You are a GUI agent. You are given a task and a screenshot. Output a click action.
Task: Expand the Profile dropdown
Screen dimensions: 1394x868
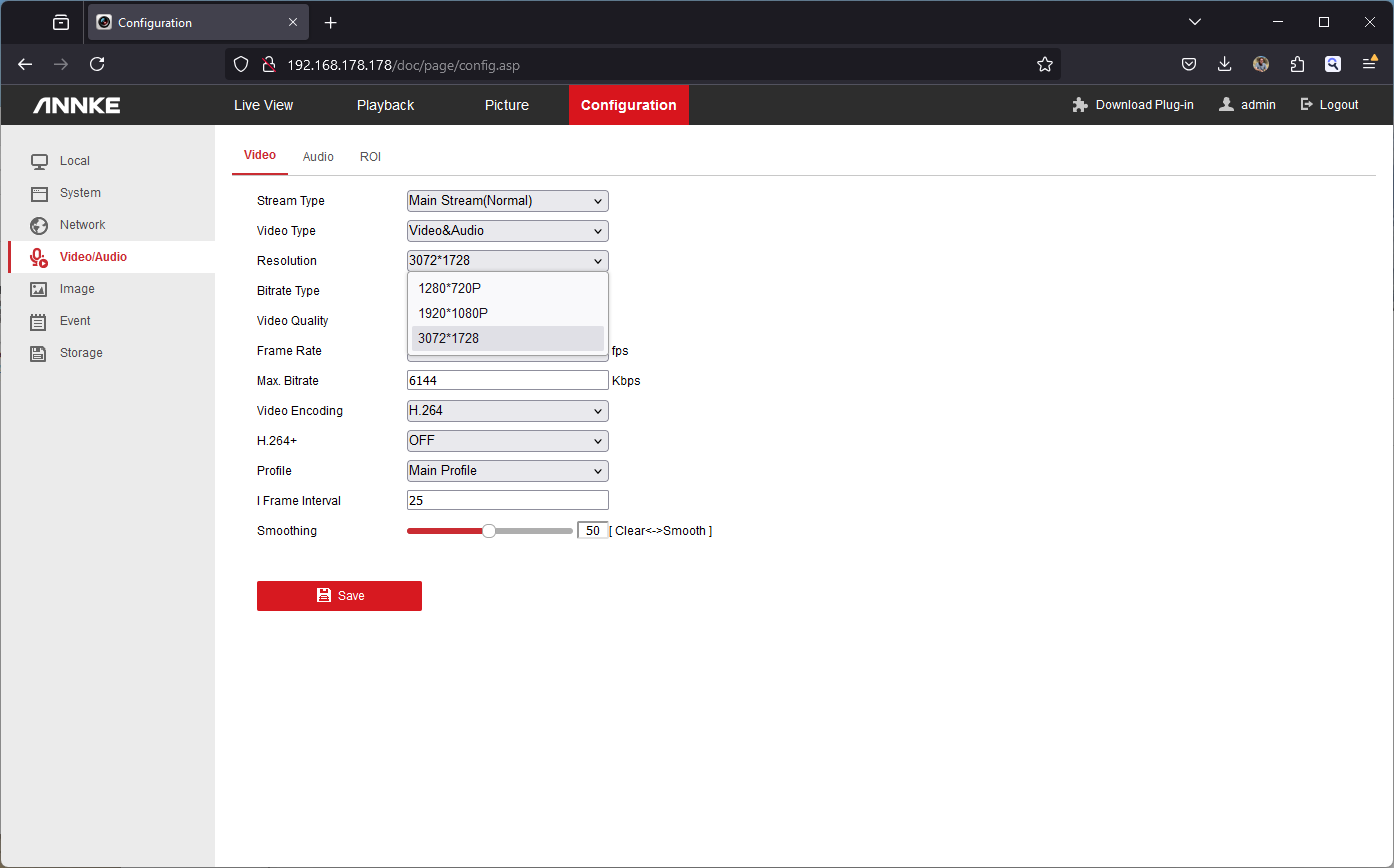(x=507, y=471)
